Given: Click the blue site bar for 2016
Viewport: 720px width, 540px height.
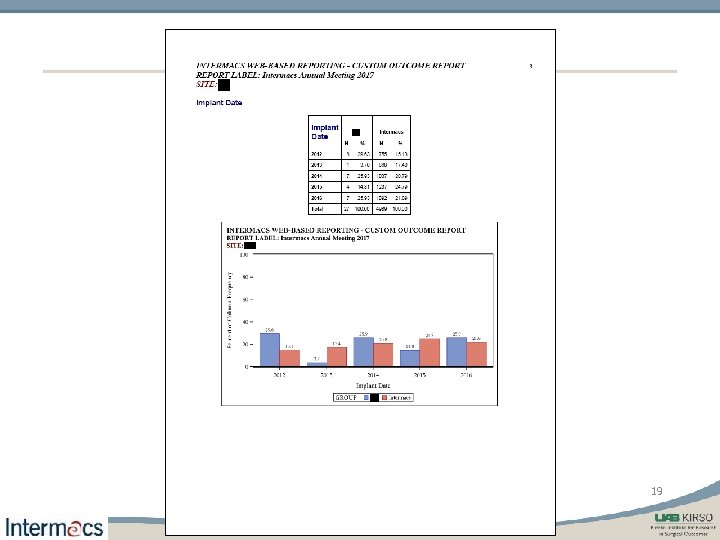Looking at the screenshot, I should pos(456,352).
